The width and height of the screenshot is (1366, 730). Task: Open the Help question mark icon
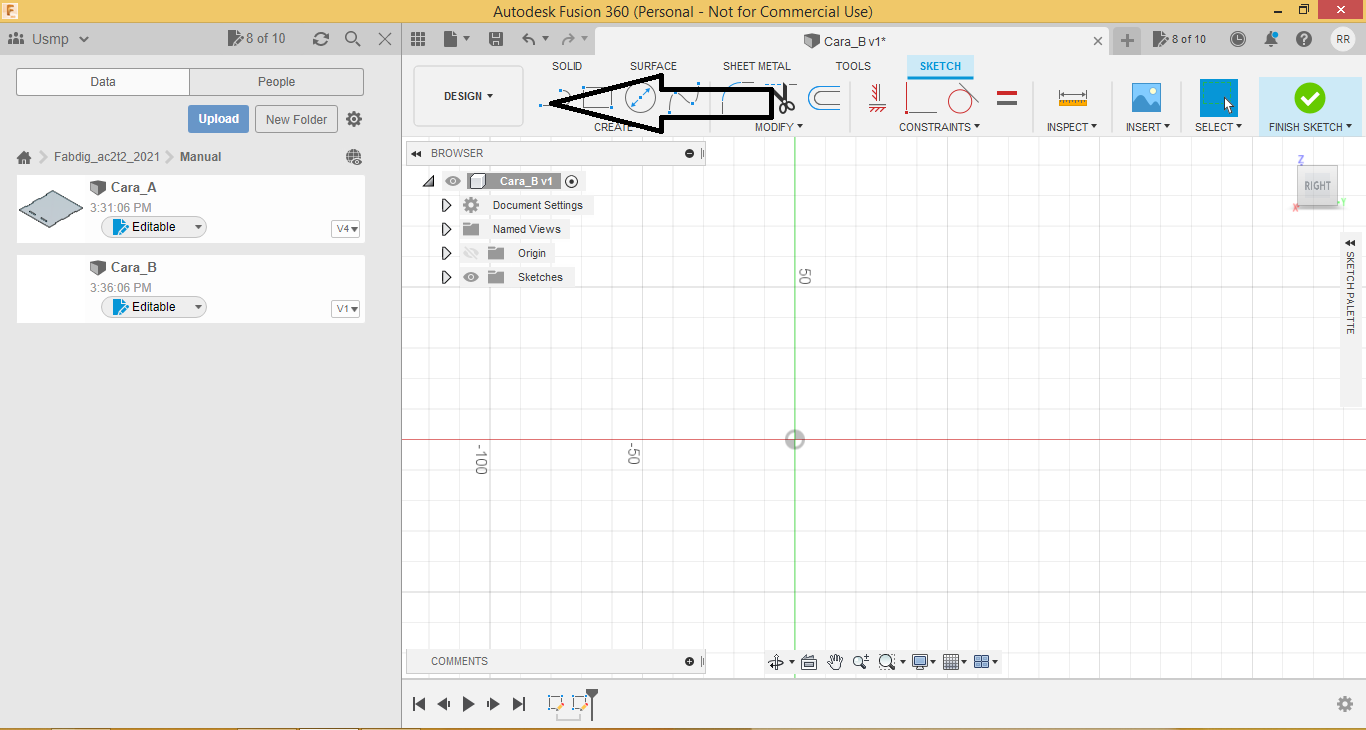click(x=1304, y=39)
